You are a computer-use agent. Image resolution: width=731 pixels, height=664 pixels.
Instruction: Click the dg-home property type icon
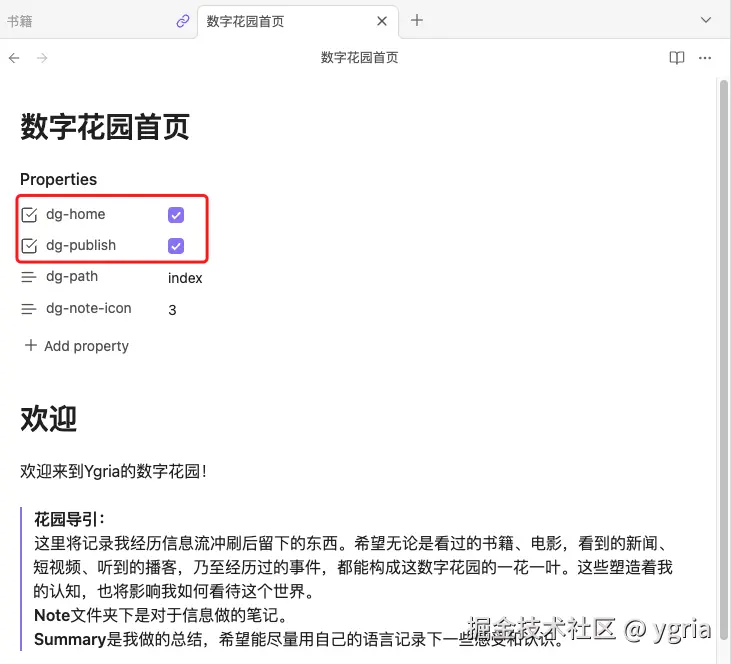pyautogui.click(x=29, y=215)
